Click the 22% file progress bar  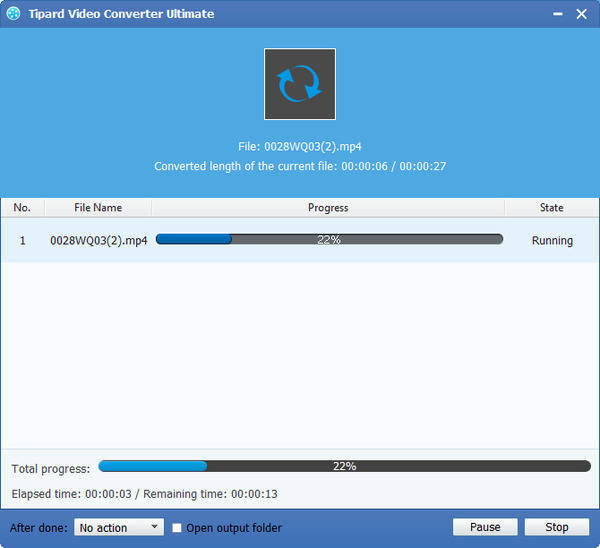[329, 240]
